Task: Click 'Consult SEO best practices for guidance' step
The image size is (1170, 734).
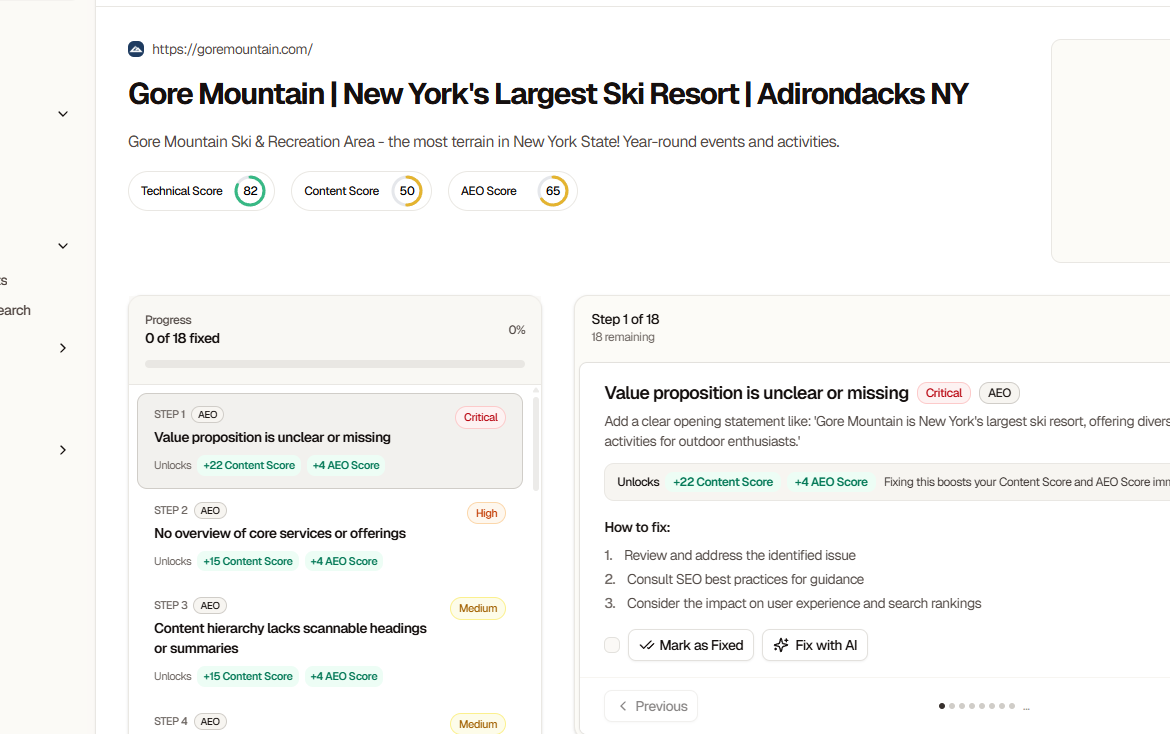Action: coord(745,580)
